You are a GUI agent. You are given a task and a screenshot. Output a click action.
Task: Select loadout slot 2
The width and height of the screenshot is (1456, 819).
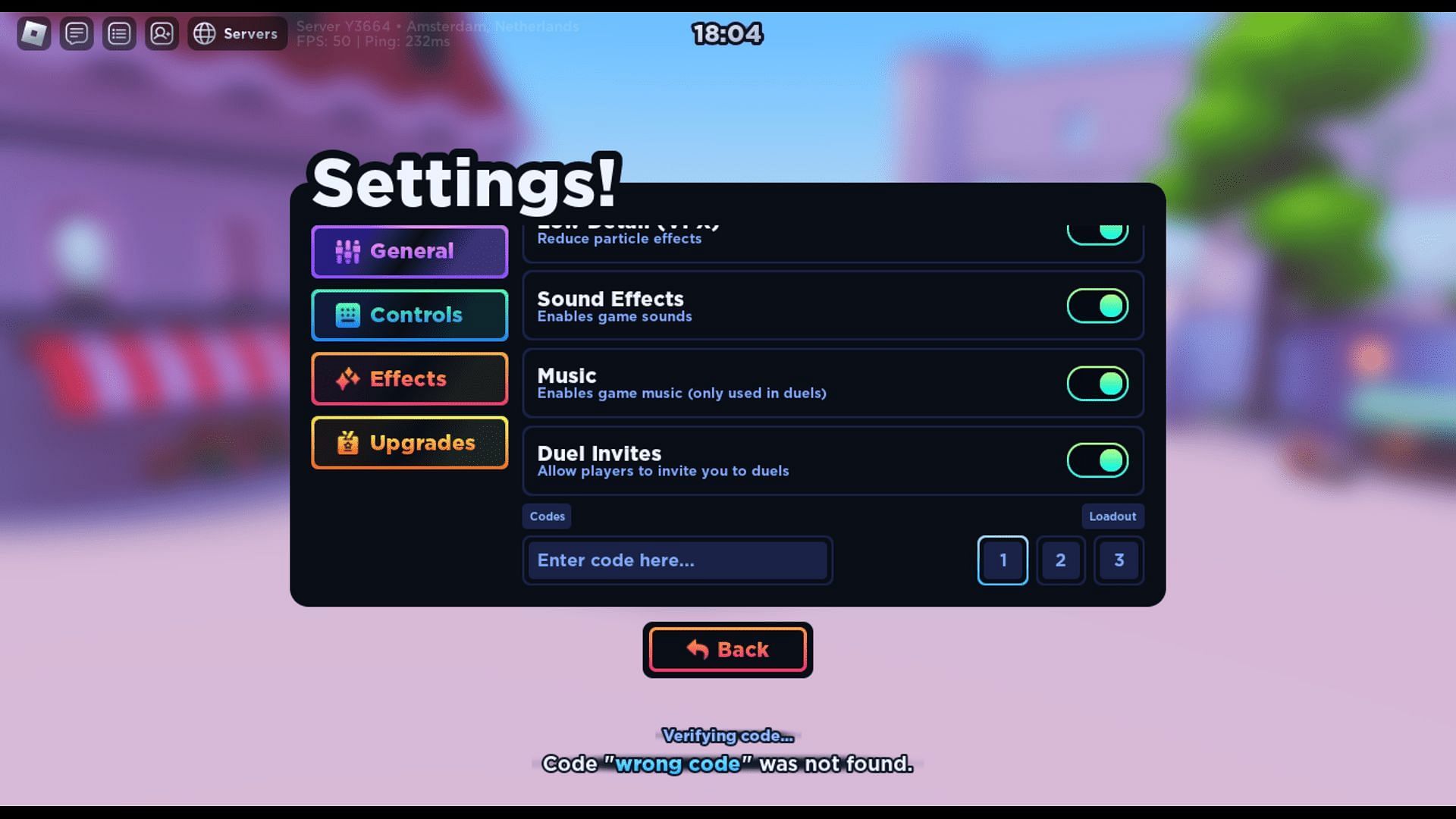tap(1061, 560)
